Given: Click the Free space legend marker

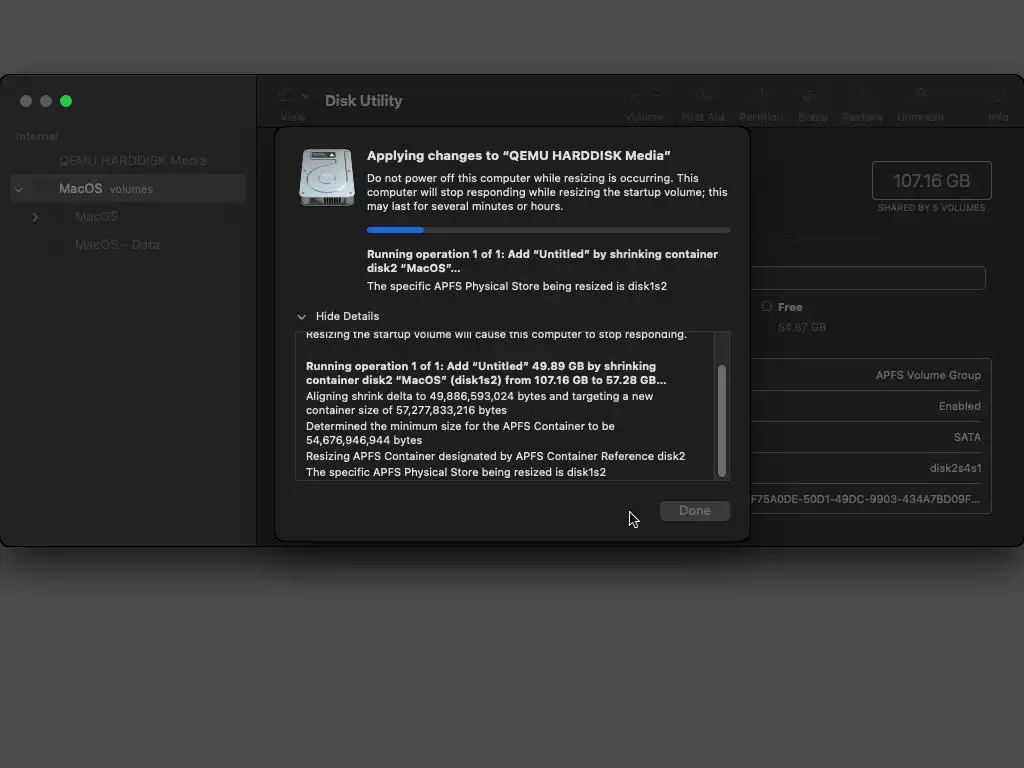Looking at the screenshot, I should [767, 306].
